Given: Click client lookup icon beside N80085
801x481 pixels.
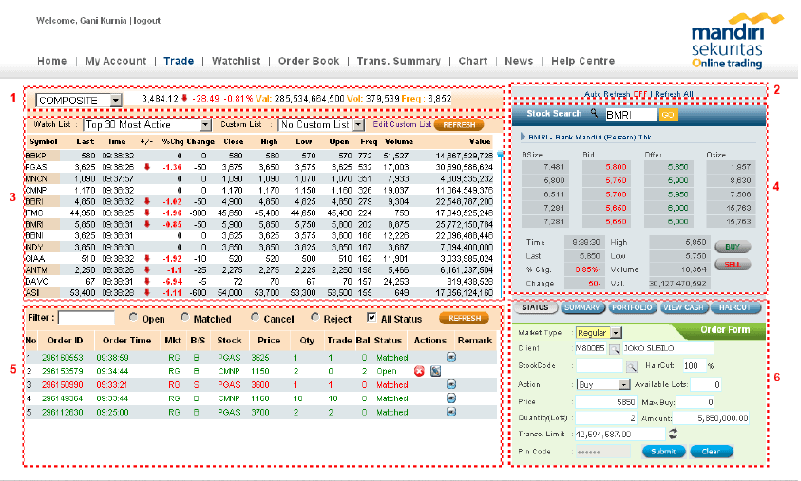Looking at the screenshot, I should coord(615,349).
